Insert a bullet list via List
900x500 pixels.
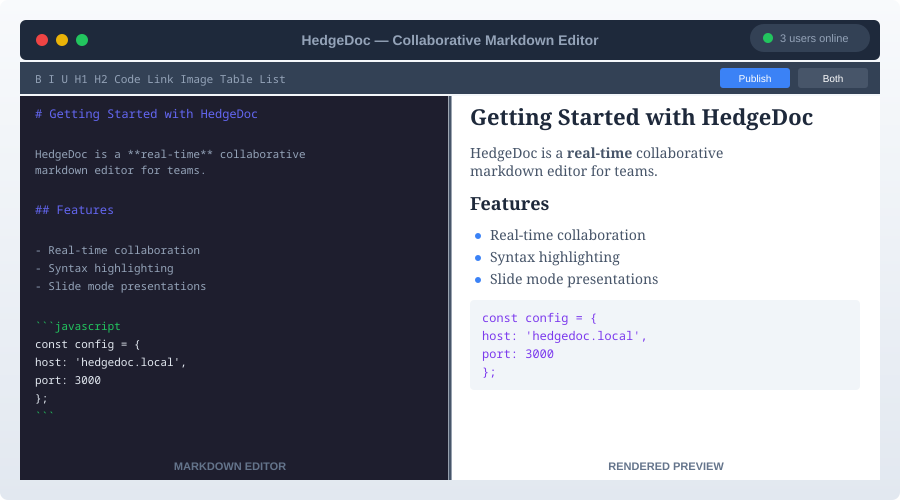[x=272, y=79]
